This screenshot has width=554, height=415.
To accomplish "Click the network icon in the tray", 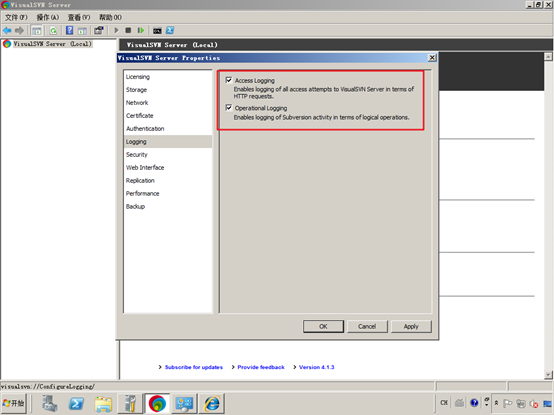I will click(x=521, y=403).
